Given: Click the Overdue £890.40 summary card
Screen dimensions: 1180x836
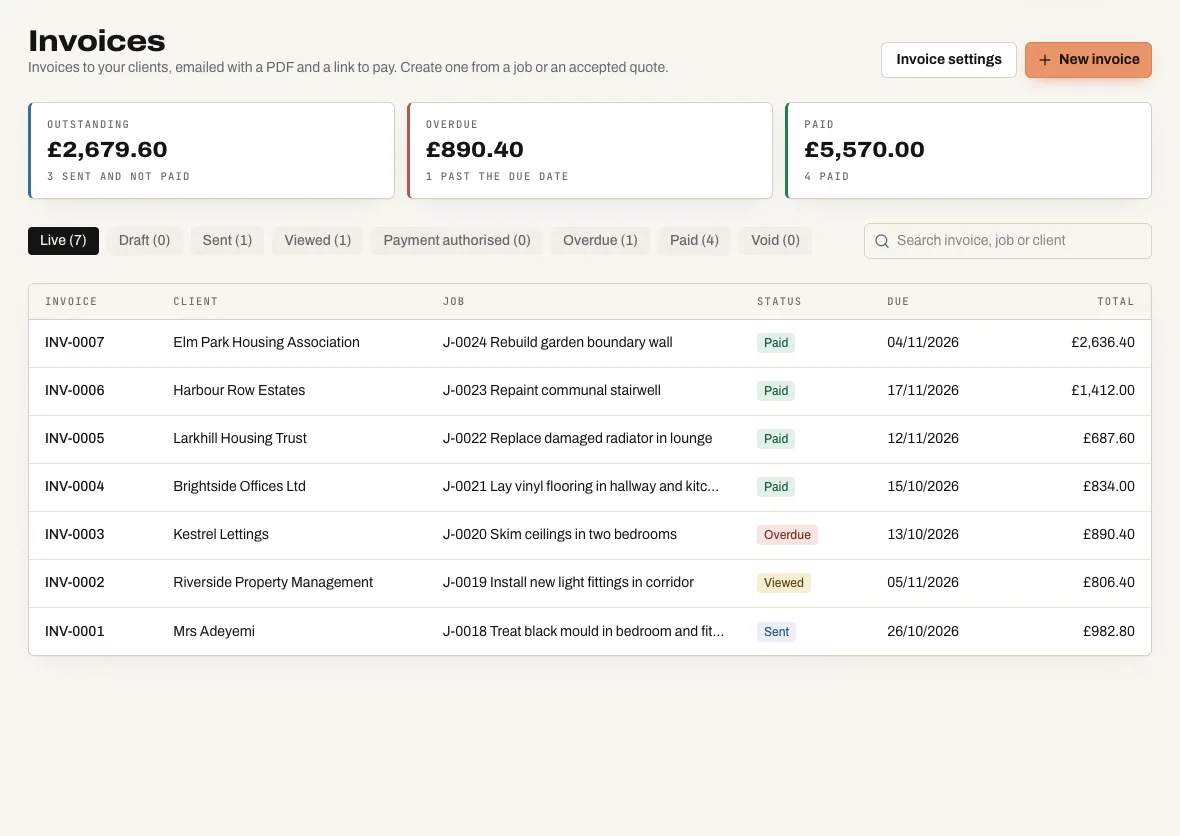Looking at the screenshot, I should pos(590,150).
